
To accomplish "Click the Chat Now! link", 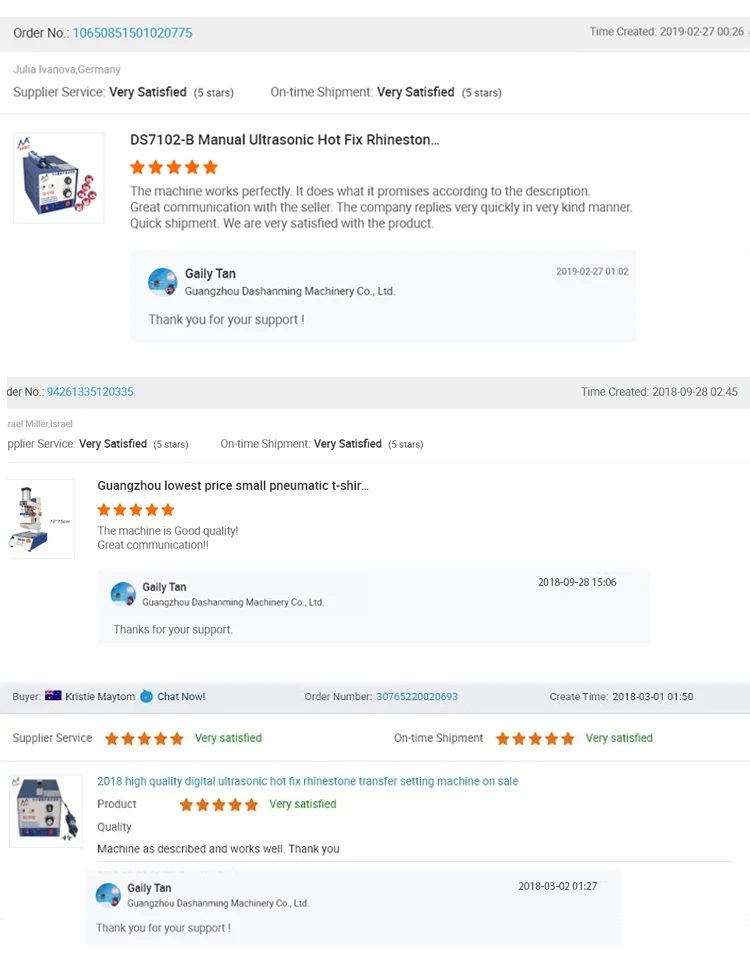I will (181, 696).
